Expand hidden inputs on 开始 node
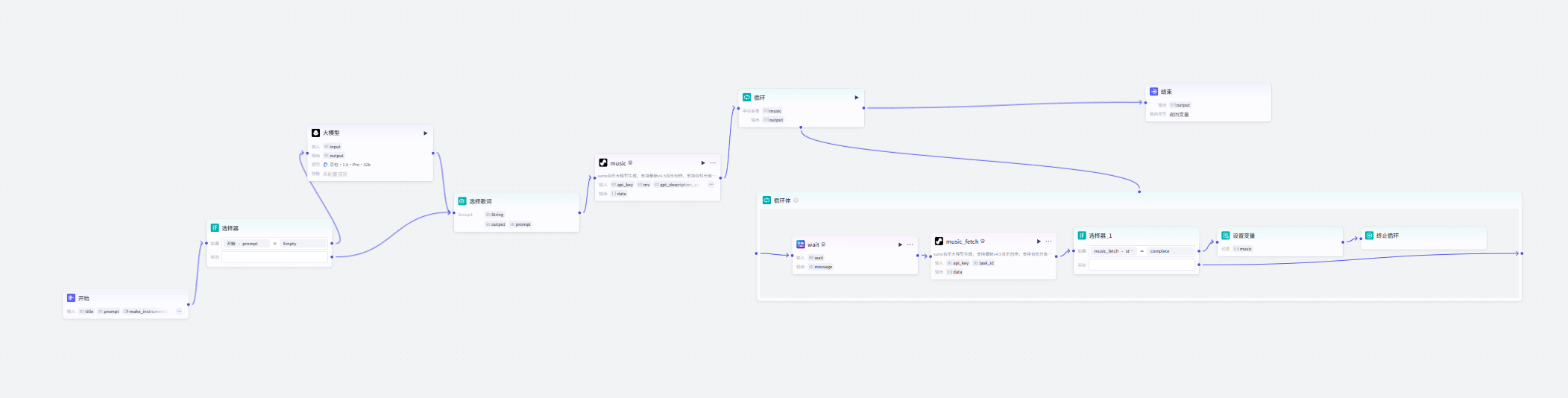 (x=179, y=312)
